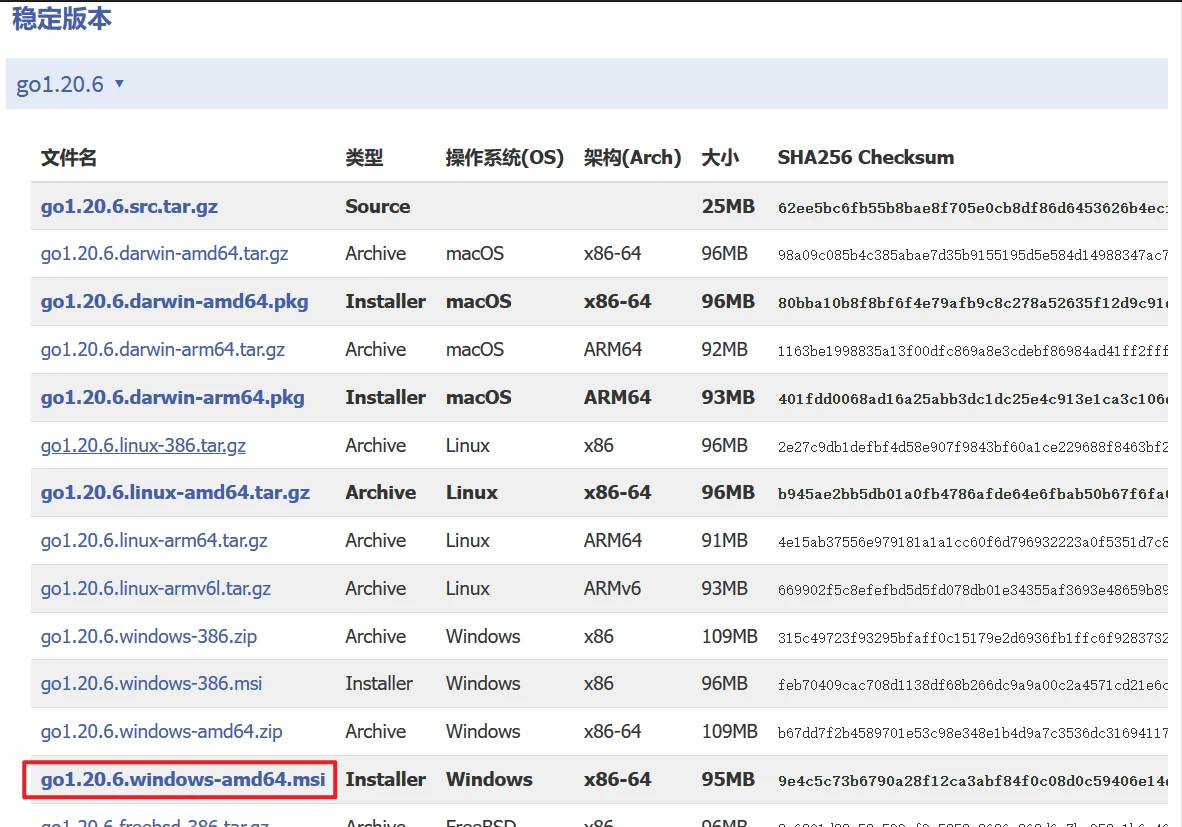Select x86 arch cell in windows-386.zip row
Image resolution: width=1182 pixels, height=827 pixels.
click(599, 636)
